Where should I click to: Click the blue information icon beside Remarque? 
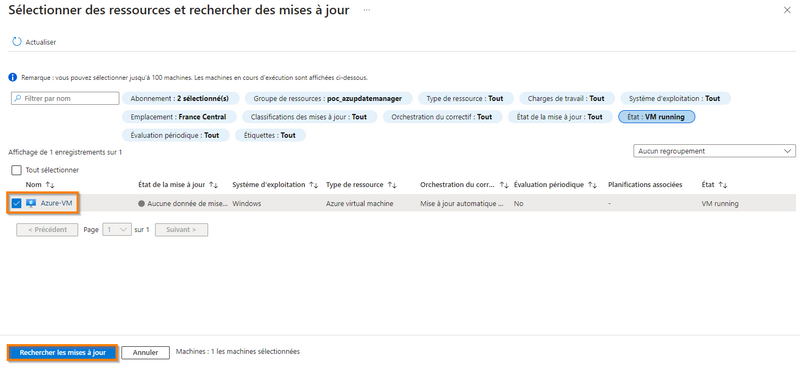pyautogui.click(x=13, y=78)
